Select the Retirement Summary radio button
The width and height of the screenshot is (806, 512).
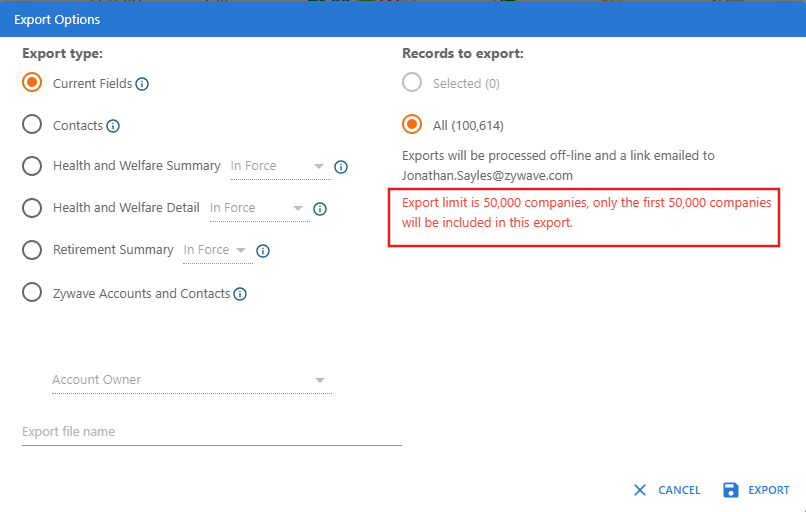tap(32, 250)
